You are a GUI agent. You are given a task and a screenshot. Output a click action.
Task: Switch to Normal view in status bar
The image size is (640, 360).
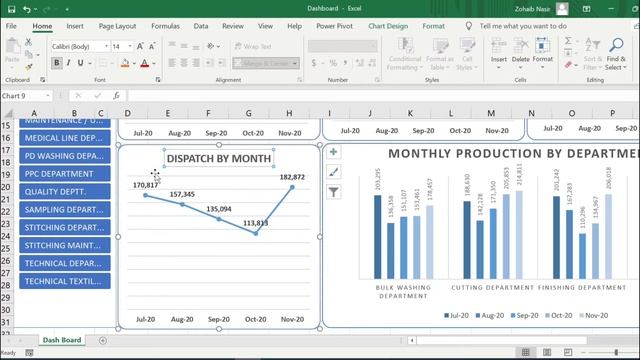pyautogui.click(x=525, y=352)
